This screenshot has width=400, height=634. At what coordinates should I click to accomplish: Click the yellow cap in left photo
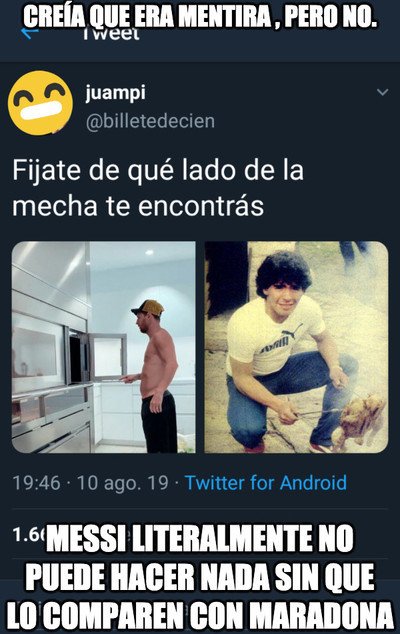click(148, 308)
